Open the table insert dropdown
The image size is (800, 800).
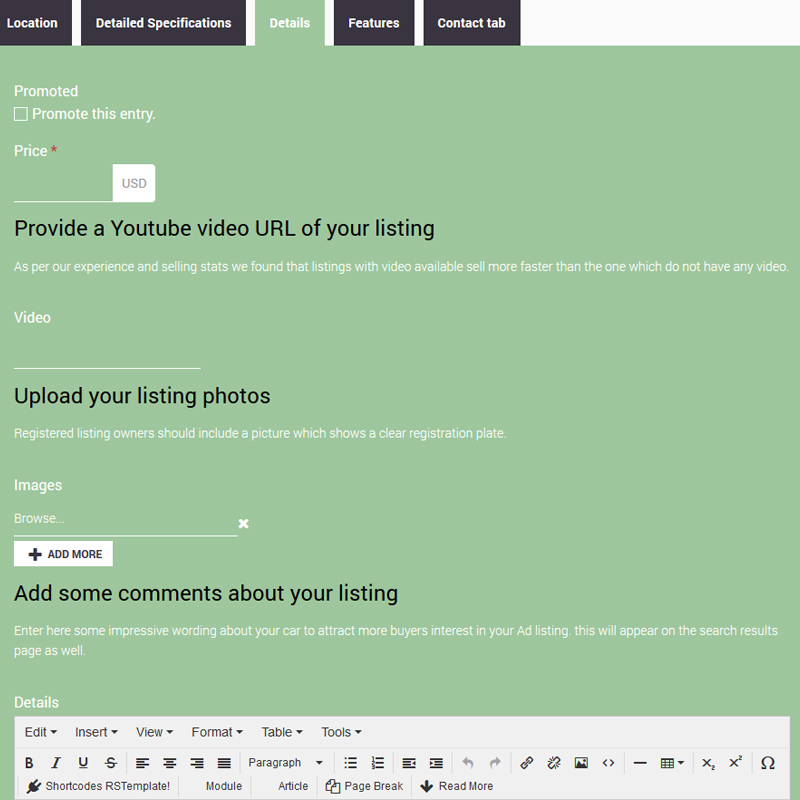pyautogui.click(x=671, y=763)
